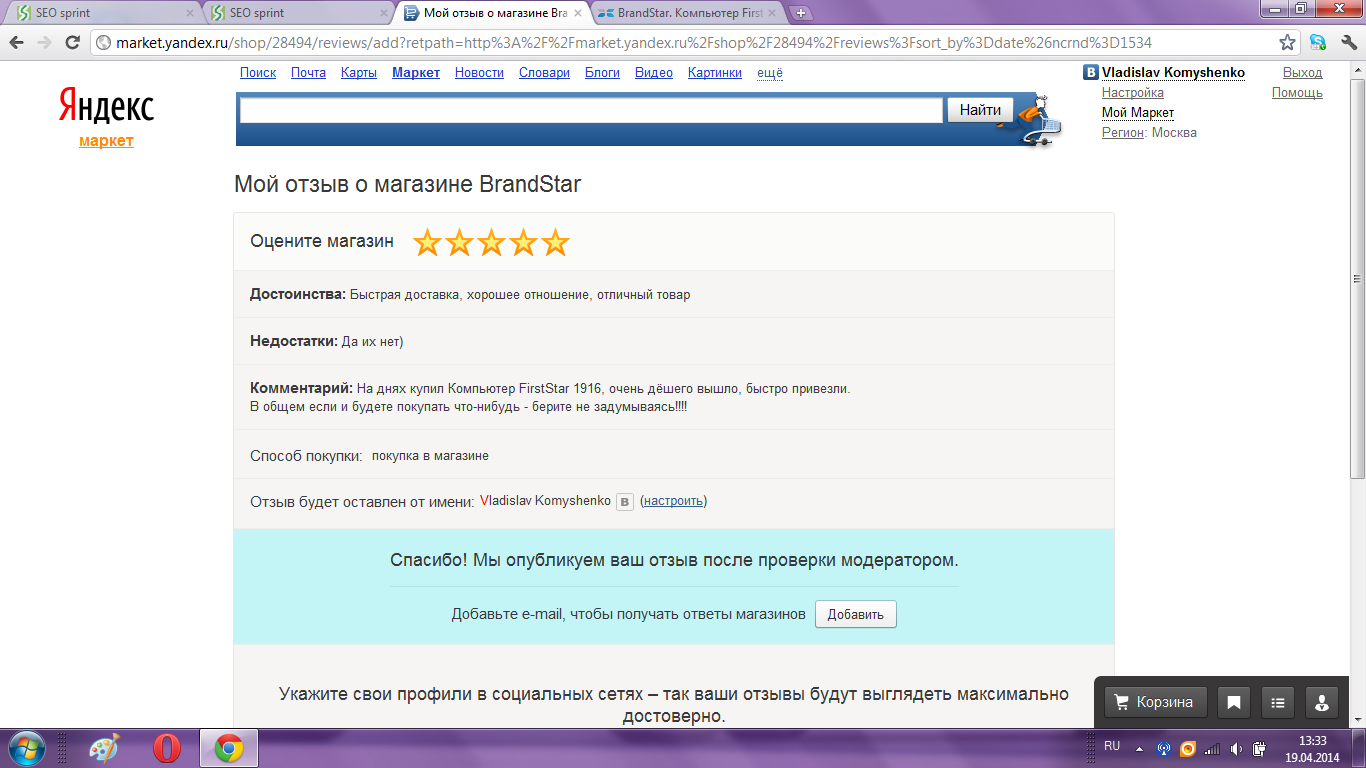Screen dimensions: 1366x768
Task: Open the Блоги service link
Action: (x=602, y=73)
